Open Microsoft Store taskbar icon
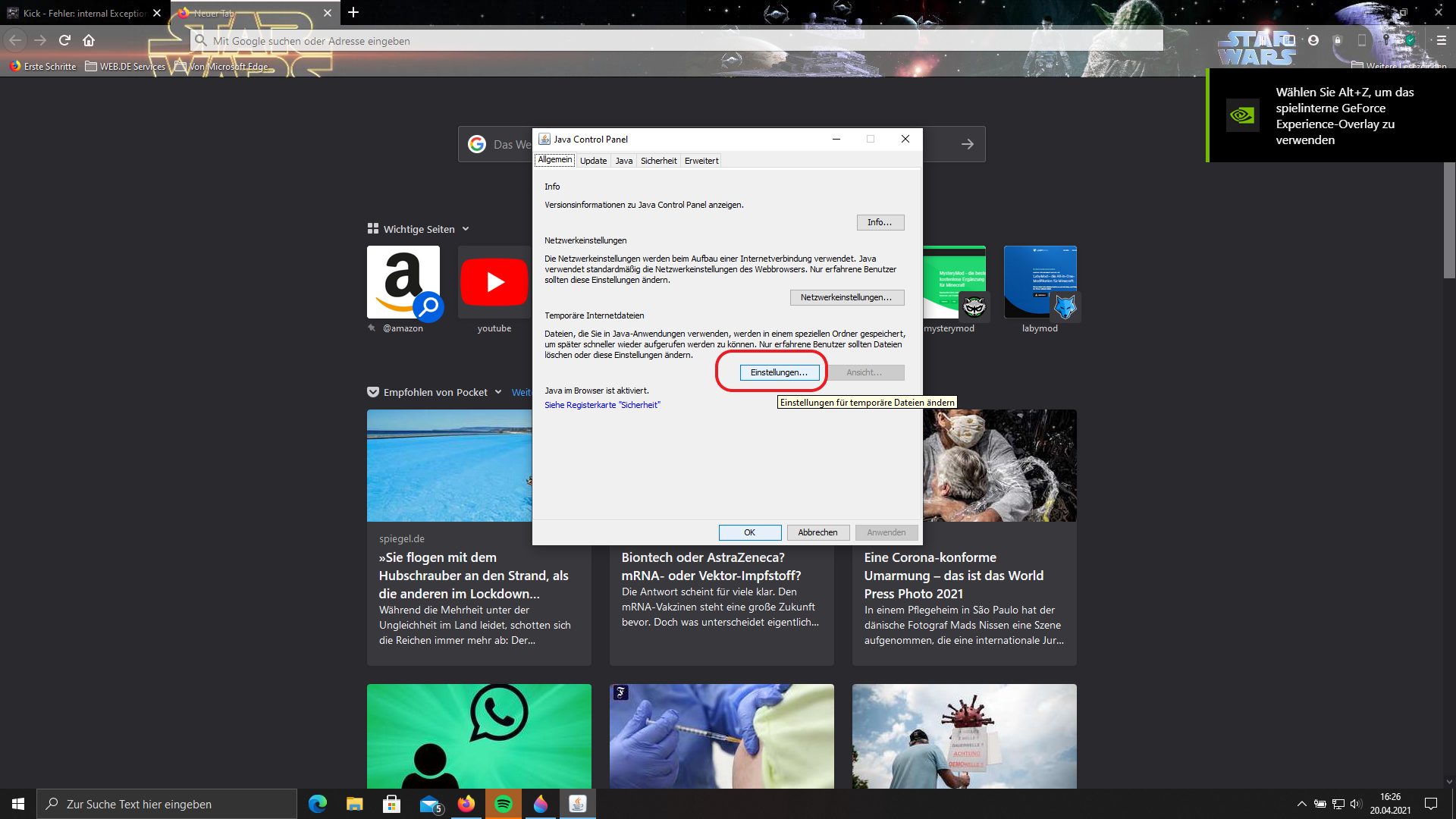The height and width of the screenshot is (819, 1456). pos(392,804)
